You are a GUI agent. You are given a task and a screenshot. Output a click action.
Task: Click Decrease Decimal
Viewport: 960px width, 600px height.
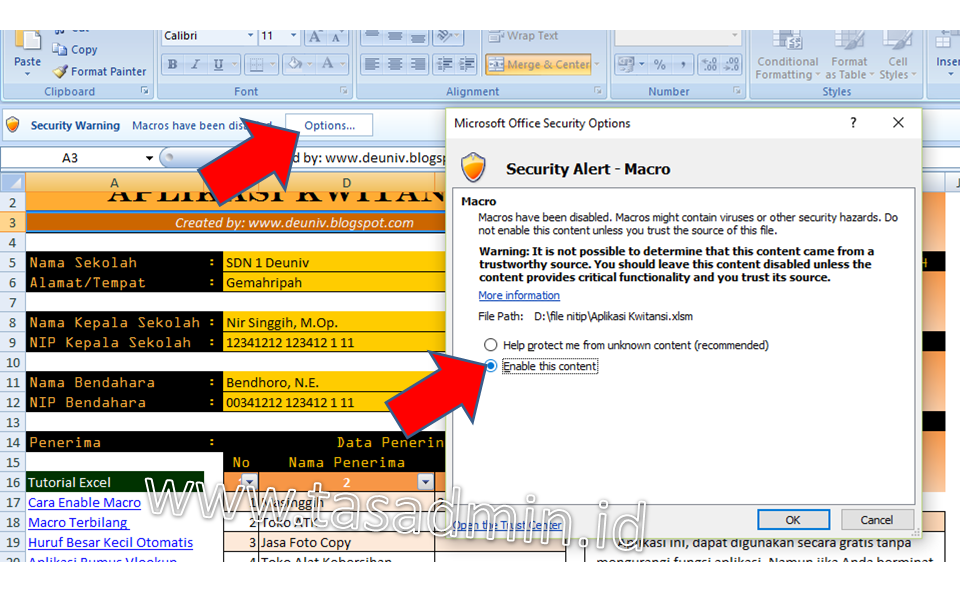pos(732,64)
